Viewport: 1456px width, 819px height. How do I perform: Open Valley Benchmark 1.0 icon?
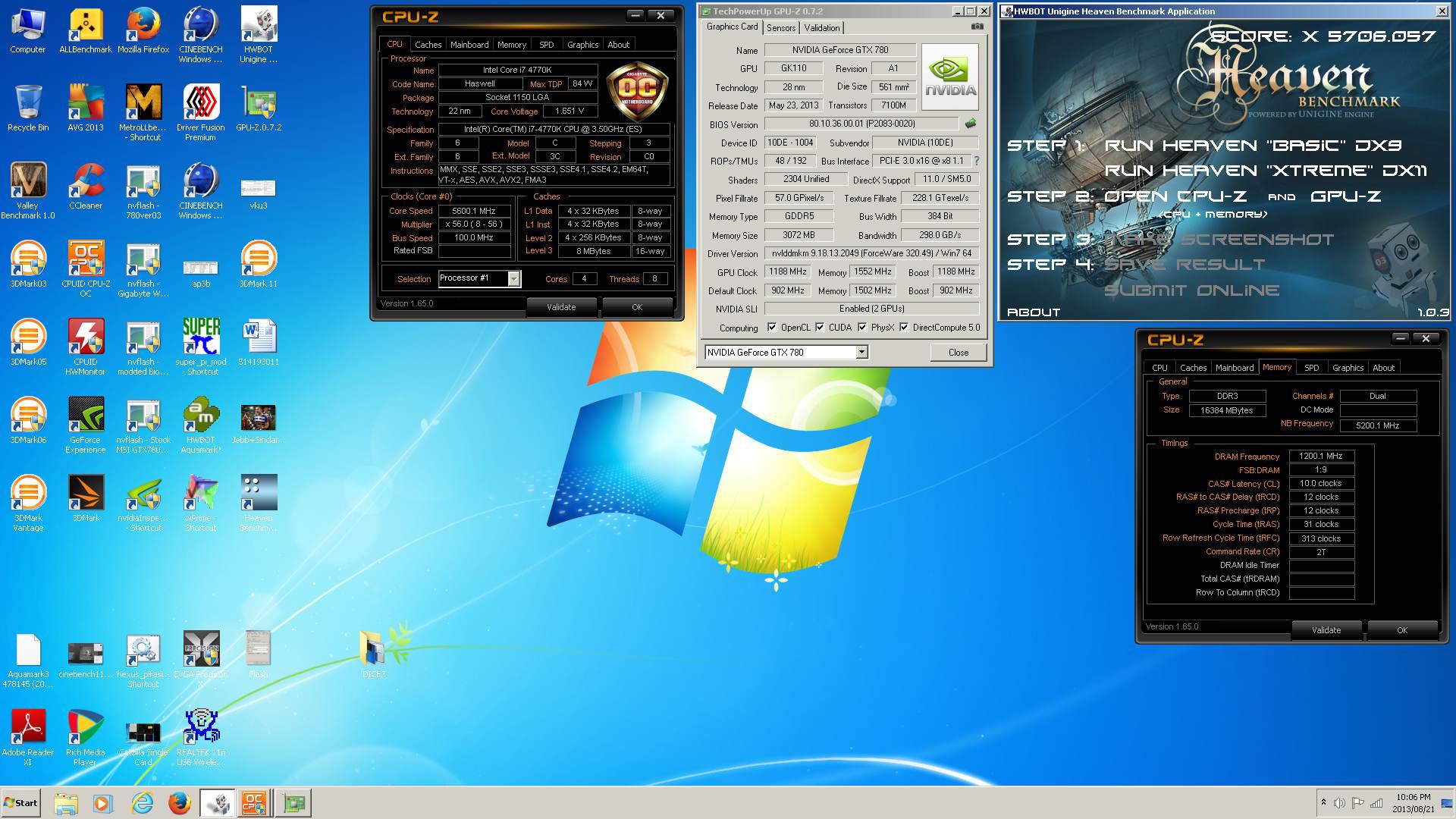point(28,191)
